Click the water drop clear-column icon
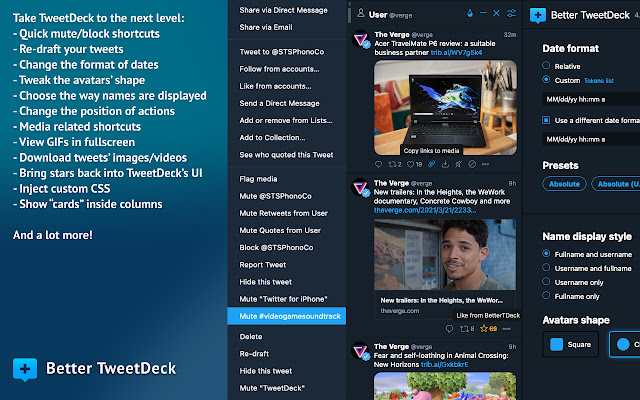Viewport: 640px width, 400px height. tap(470, 13)
